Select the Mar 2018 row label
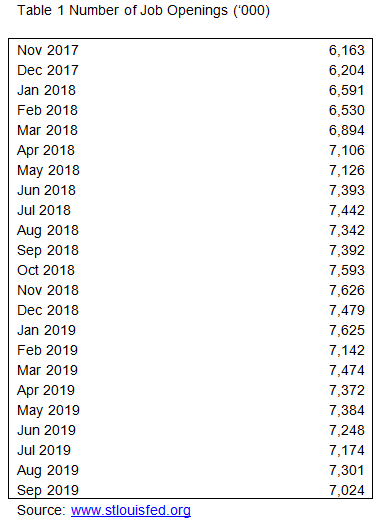Viewport: 386px width, 526px height. 47,130
